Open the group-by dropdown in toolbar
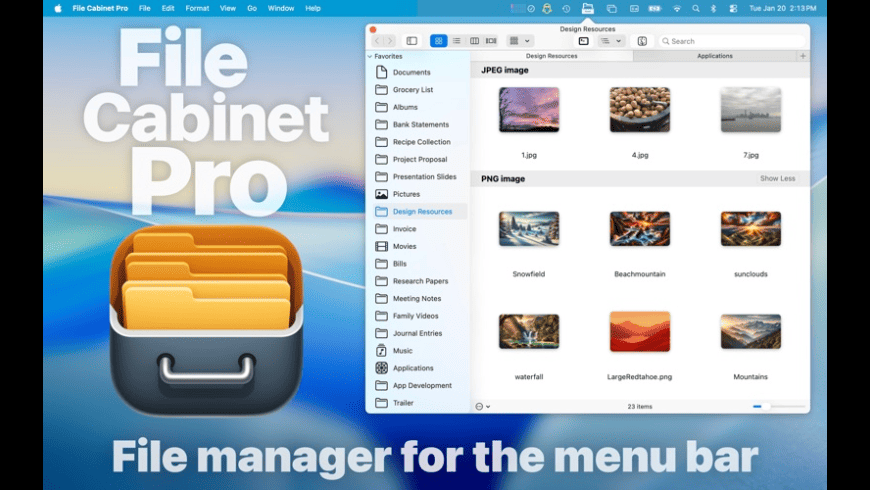The height and width of the screenshot is (490, 870). coord(520,41)
